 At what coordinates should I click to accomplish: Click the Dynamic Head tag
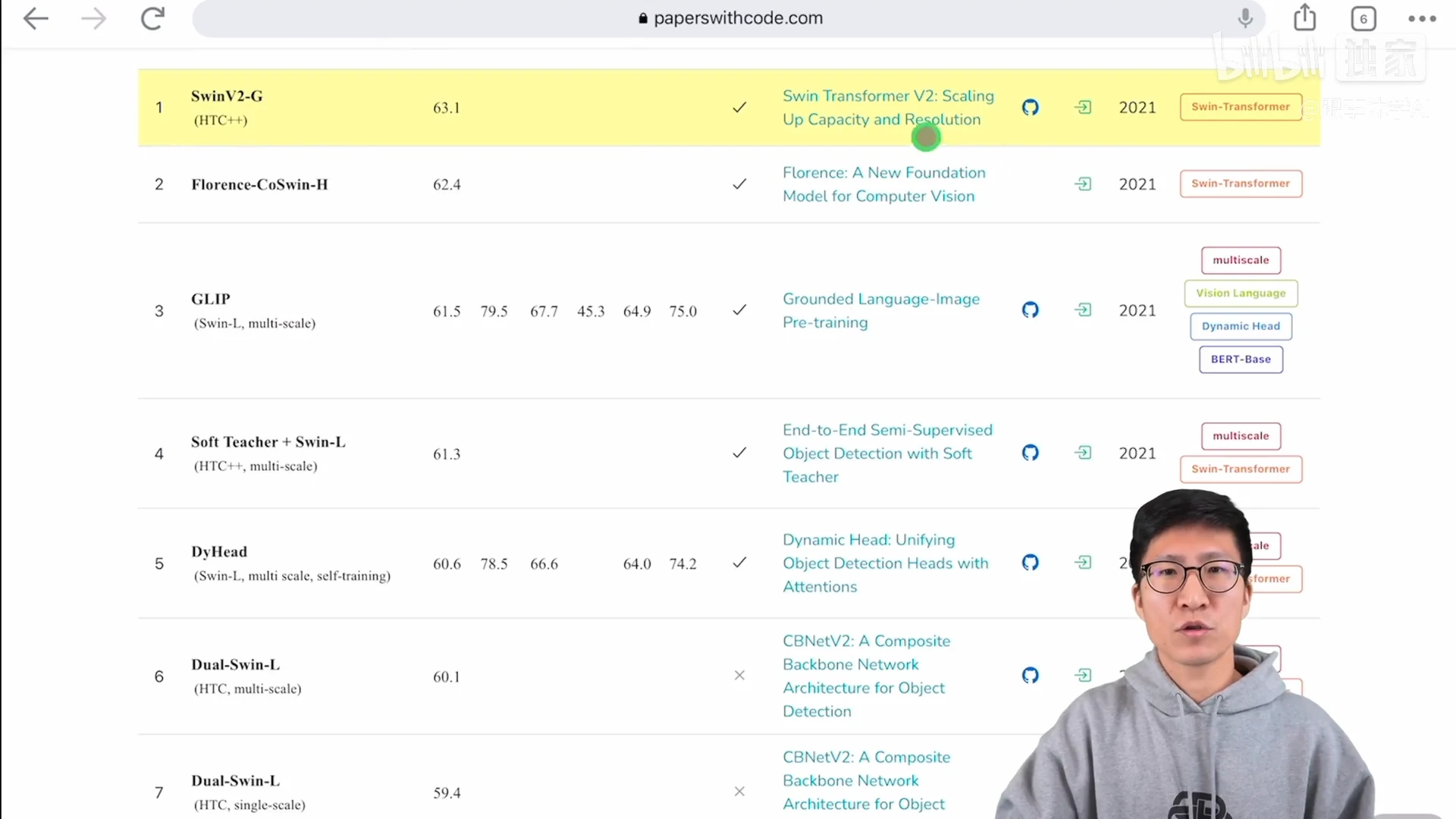pos(1241,326)
